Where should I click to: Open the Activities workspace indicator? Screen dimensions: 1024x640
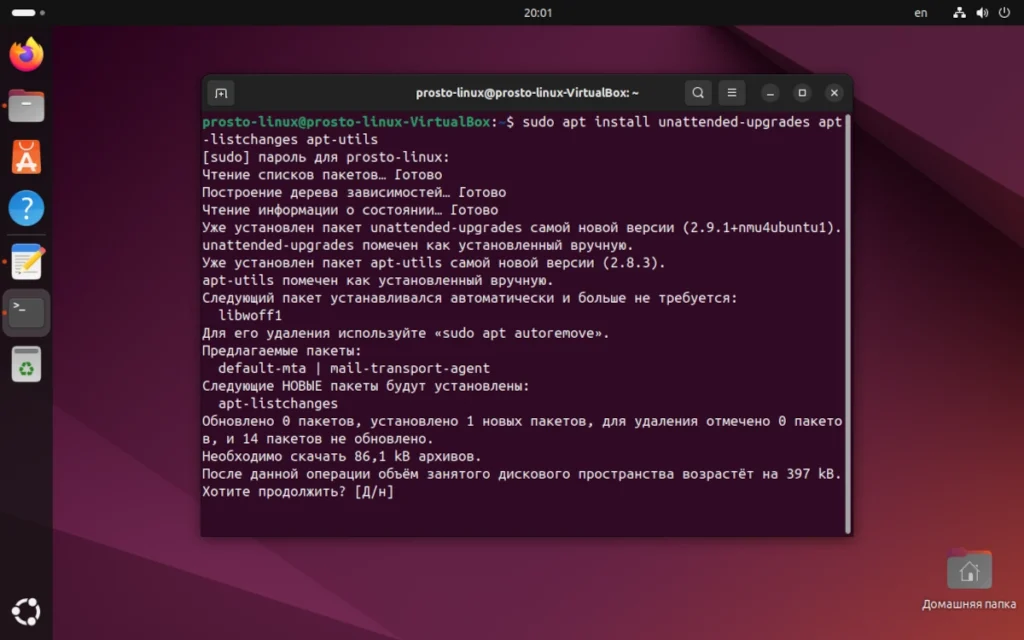coord(27,12)
